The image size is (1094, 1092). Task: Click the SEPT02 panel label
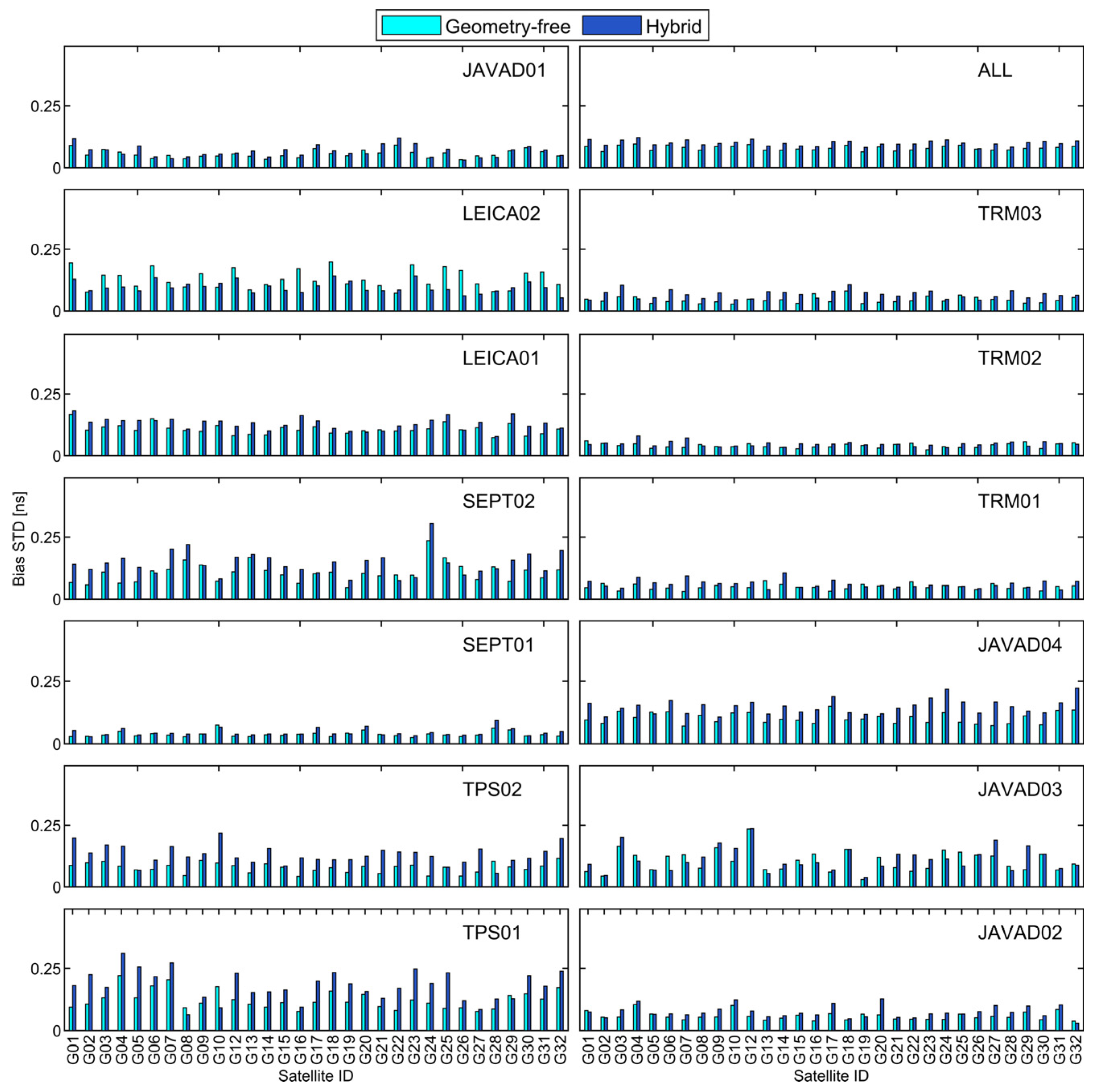pyautogui.click(x=498, y=501)
